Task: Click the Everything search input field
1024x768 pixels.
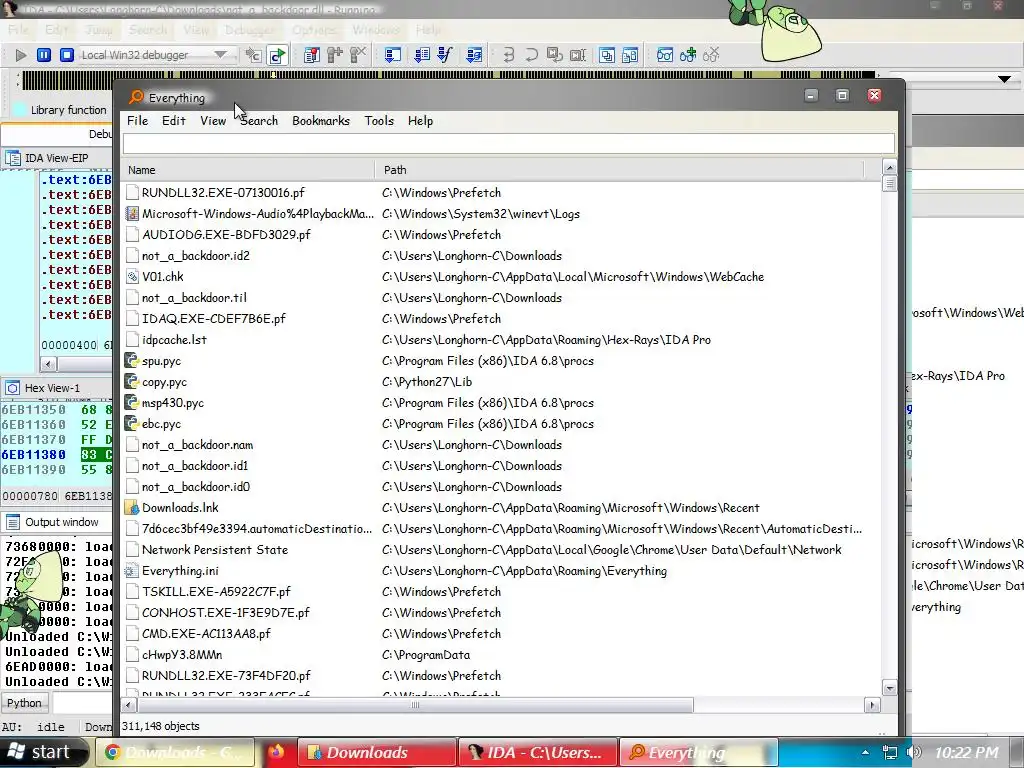Action: (x=509, y=144)
